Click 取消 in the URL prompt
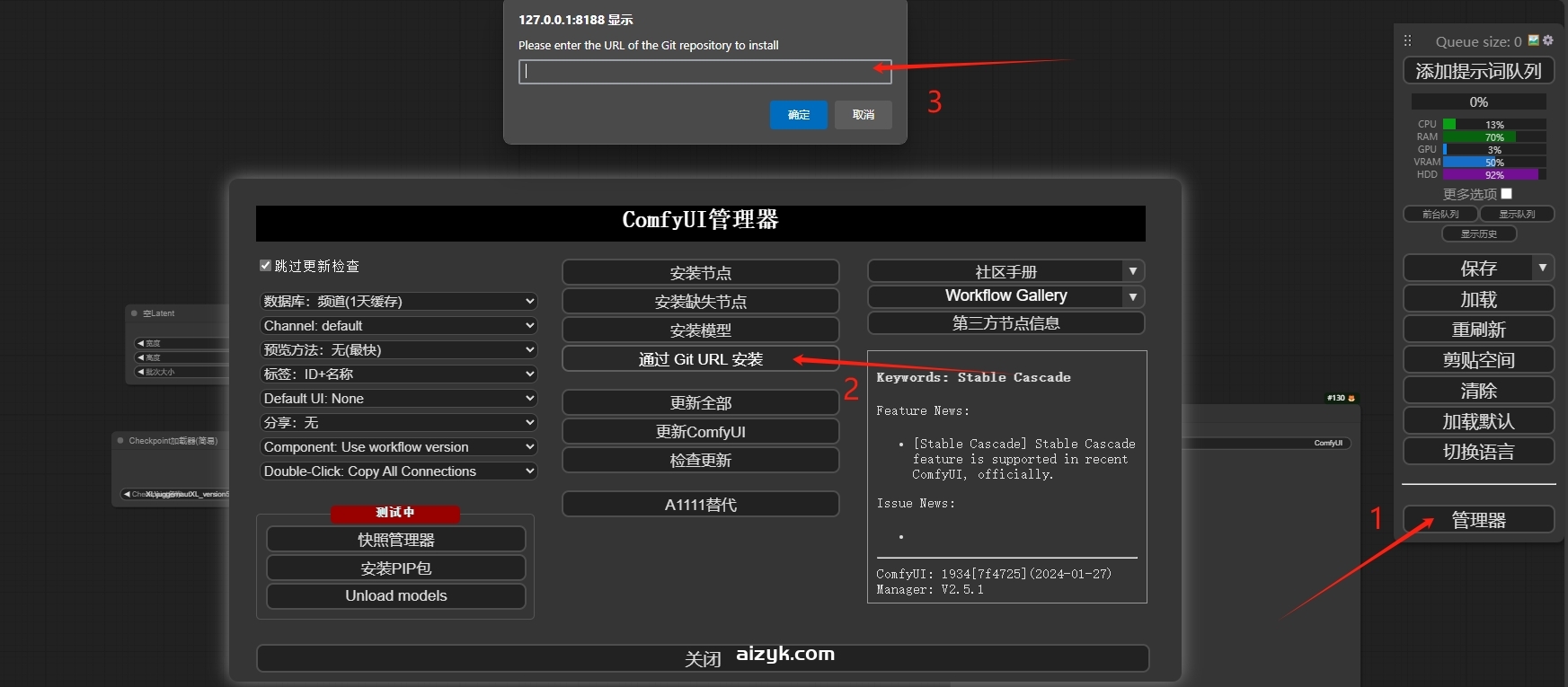This screenshot has height=687, width=1568. (864, 115)
